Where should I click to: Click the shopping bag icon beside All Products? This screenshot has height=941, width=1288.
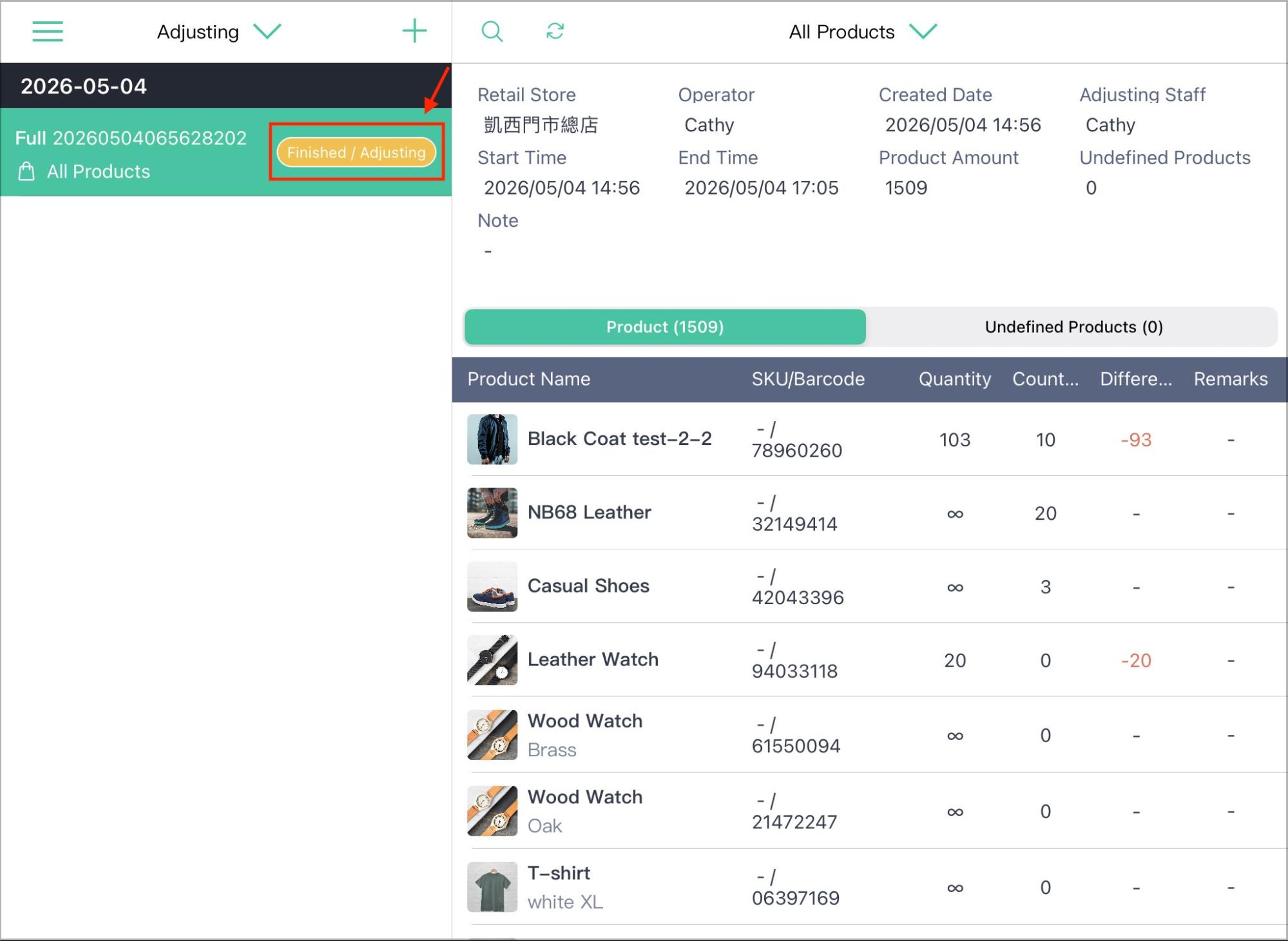point(26,171)
